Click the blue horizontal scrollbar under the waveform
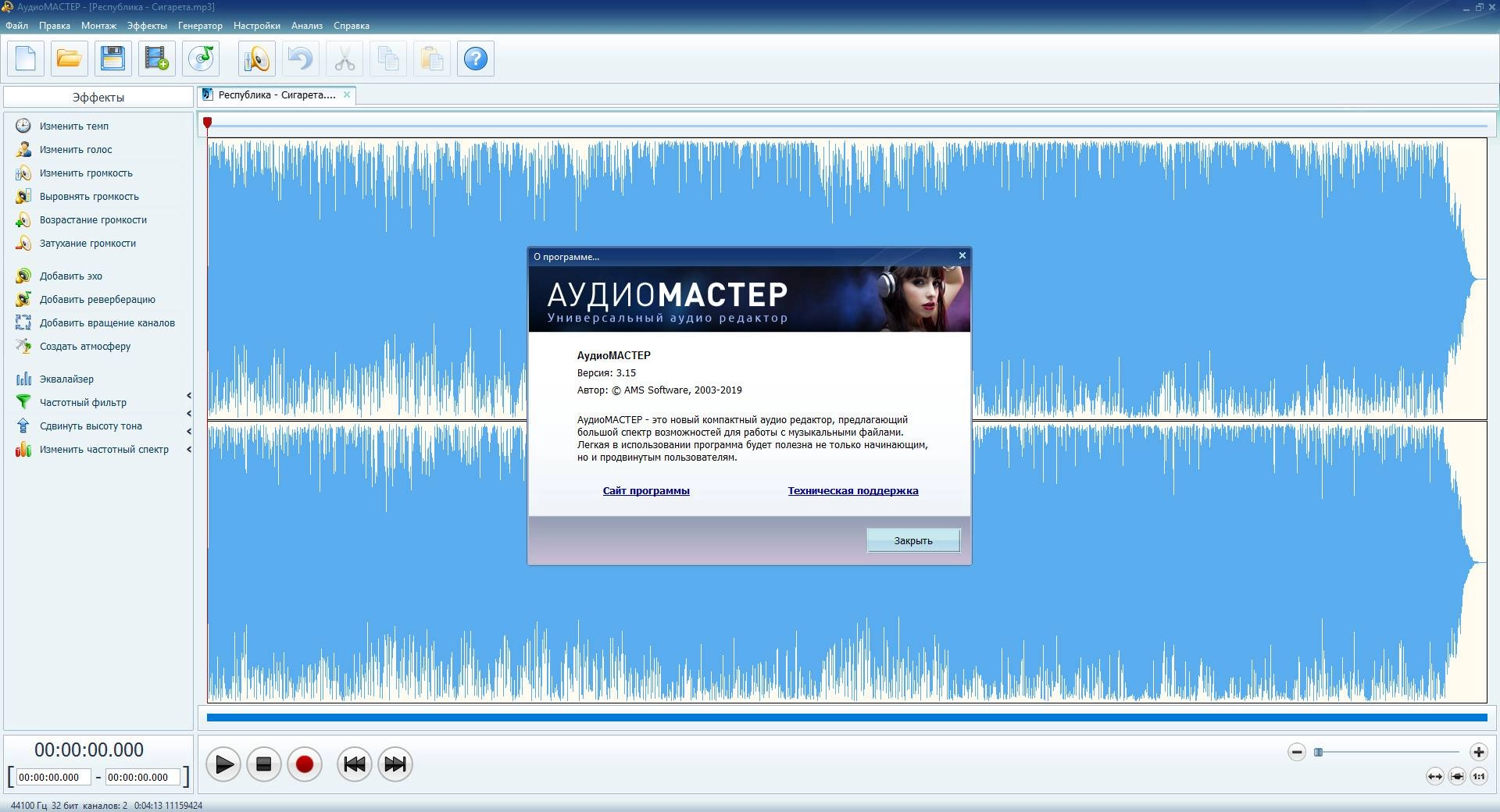 point(847,717)
